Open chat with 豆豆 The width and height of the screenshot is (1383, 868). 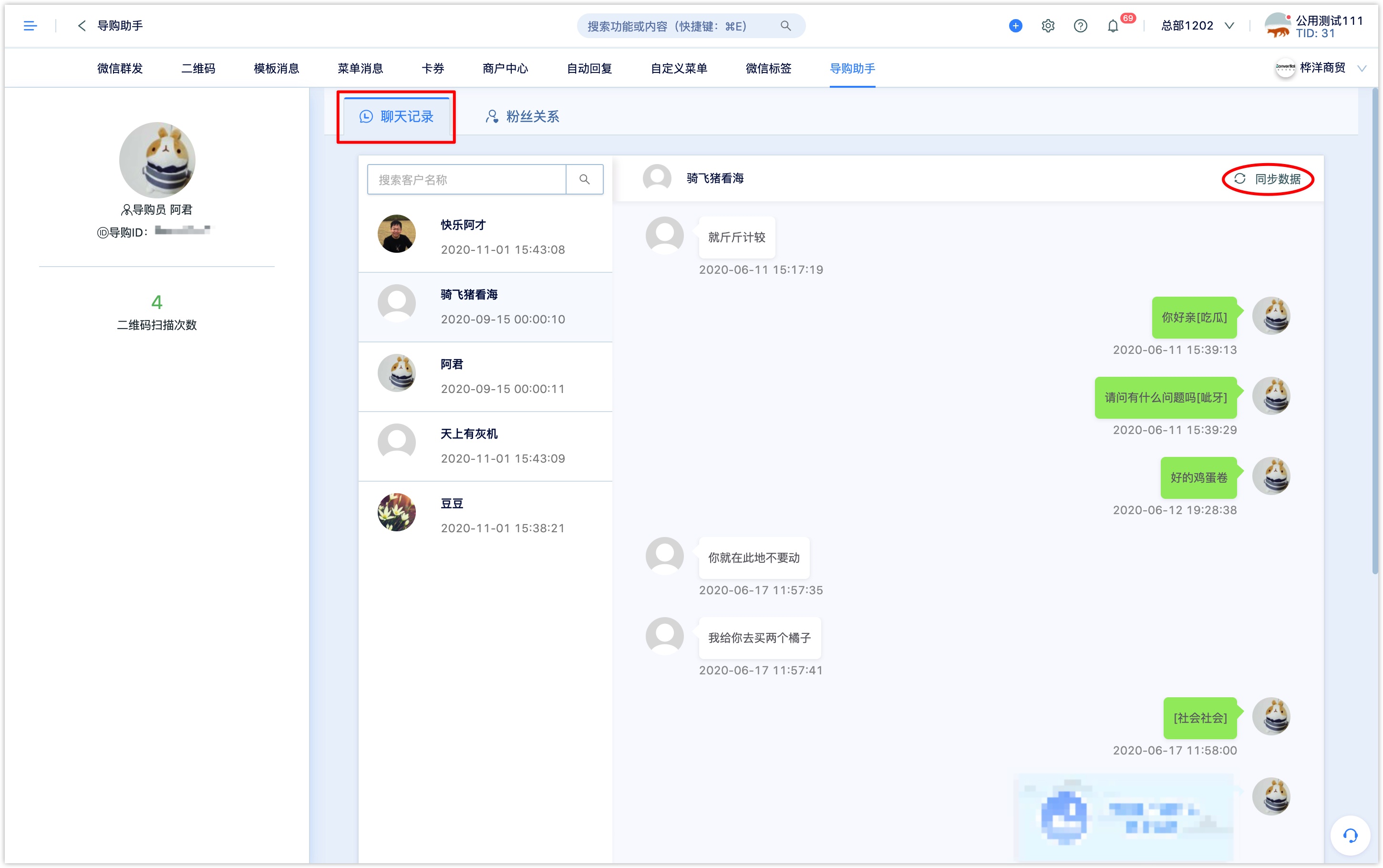[485, 516]
